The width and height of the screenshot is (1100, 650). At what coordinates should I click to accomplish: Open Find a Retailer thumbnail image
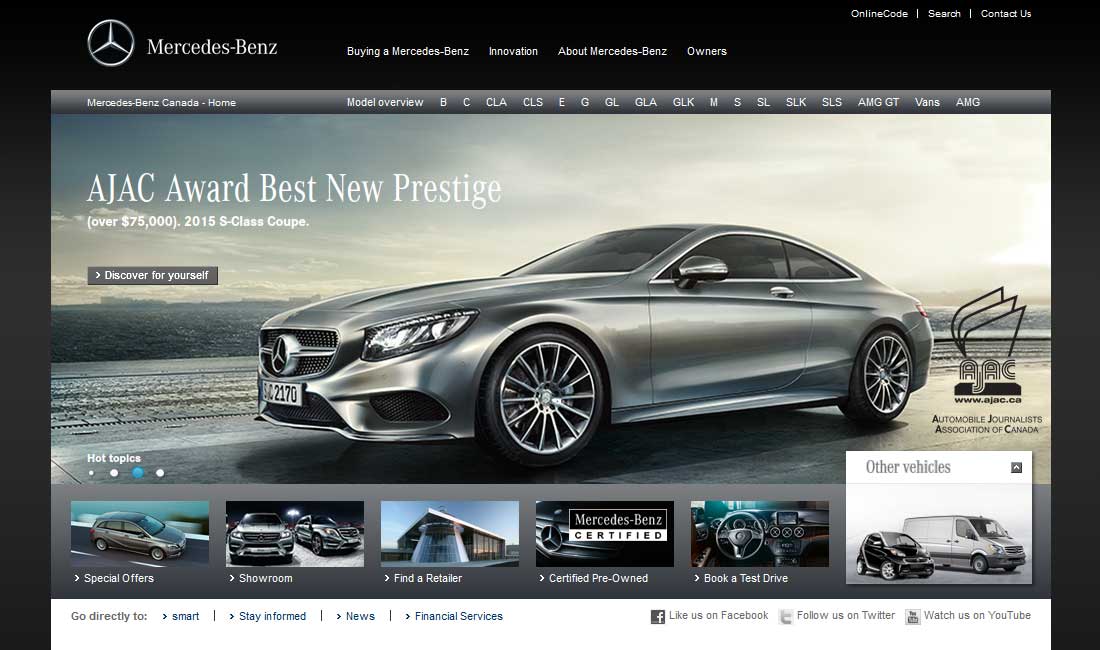click(450, 534)
